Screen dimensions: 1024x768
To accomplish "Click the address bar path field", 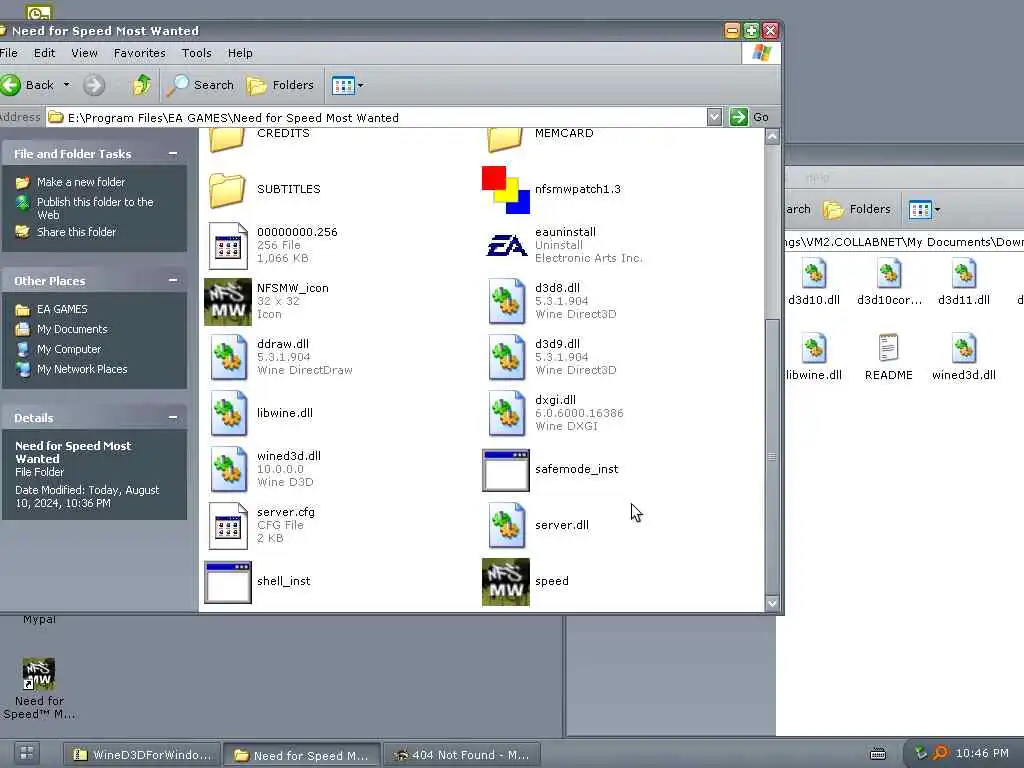I will [376, 118].
